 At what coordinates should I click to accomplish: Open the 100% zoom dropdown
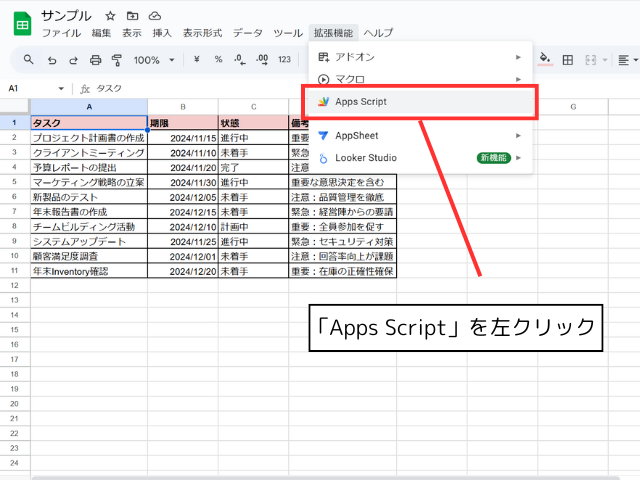[x=154, y=60]
